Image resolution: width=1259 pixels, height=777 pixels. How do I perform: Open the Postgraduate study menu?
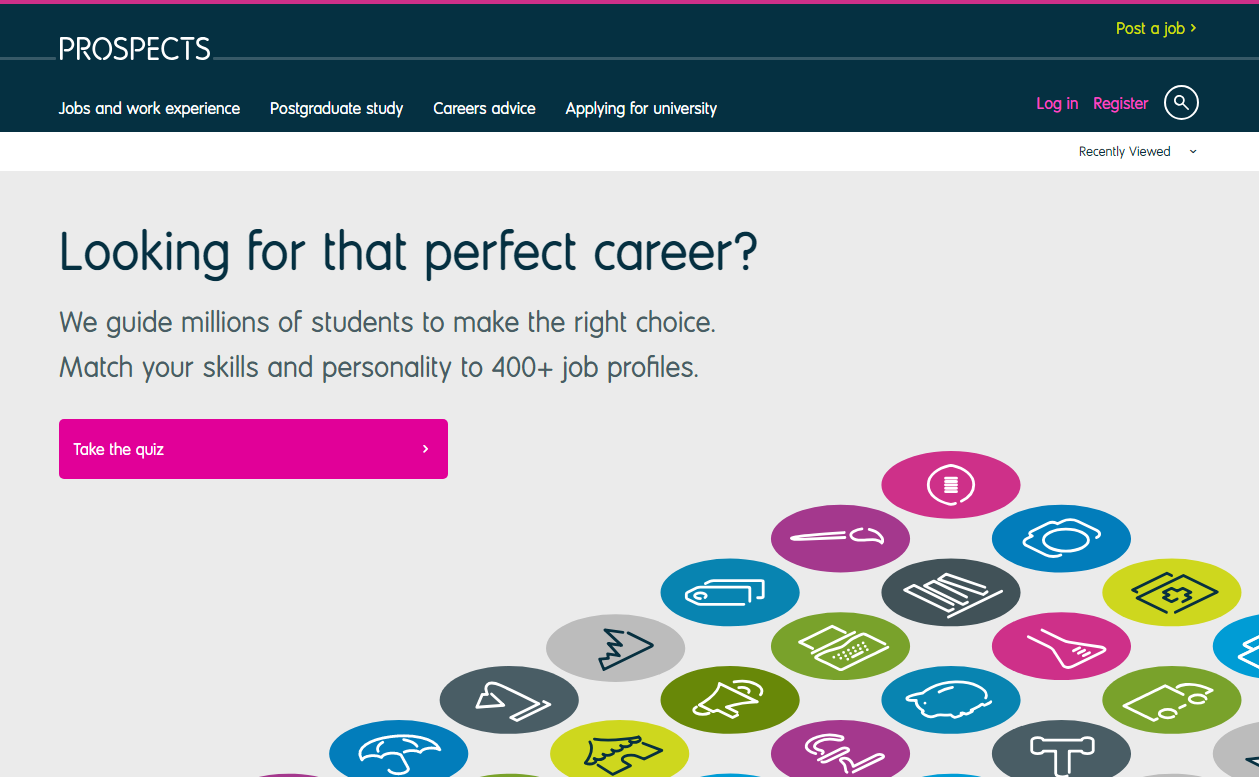tap(336, 108)
